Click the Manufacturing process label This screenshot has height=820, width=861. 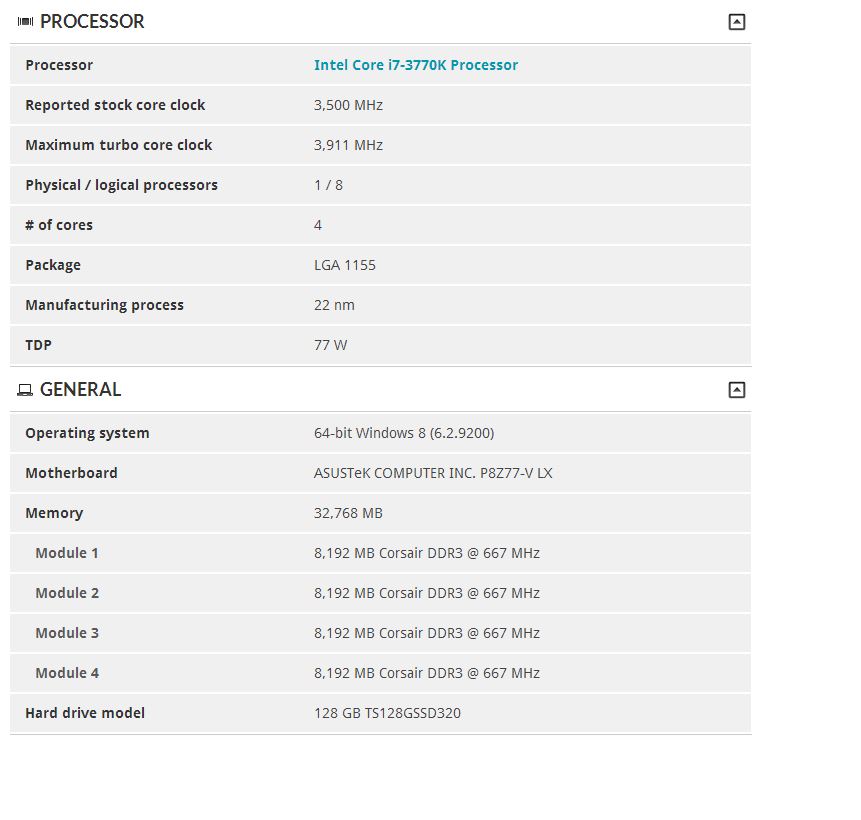[104, 305]
